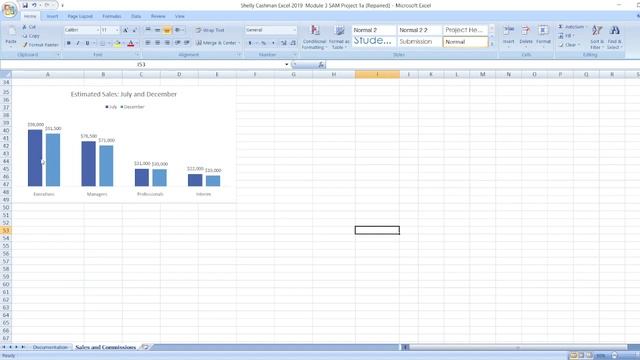Viewport: 640px width, 360px height.
Task: Copy the selection
Action: 31,36
